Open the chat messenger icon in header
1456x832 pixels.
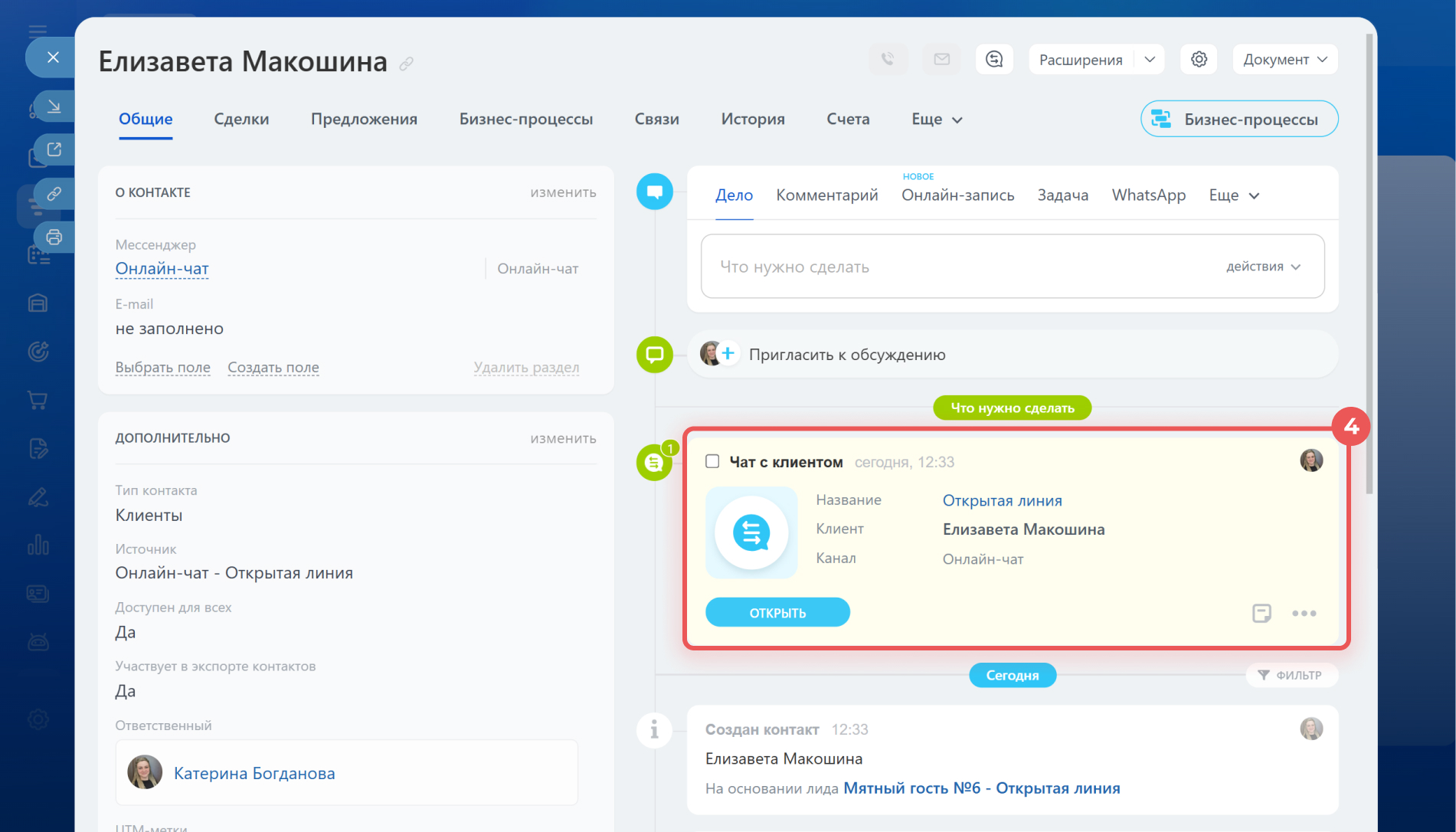click(994, 59)
